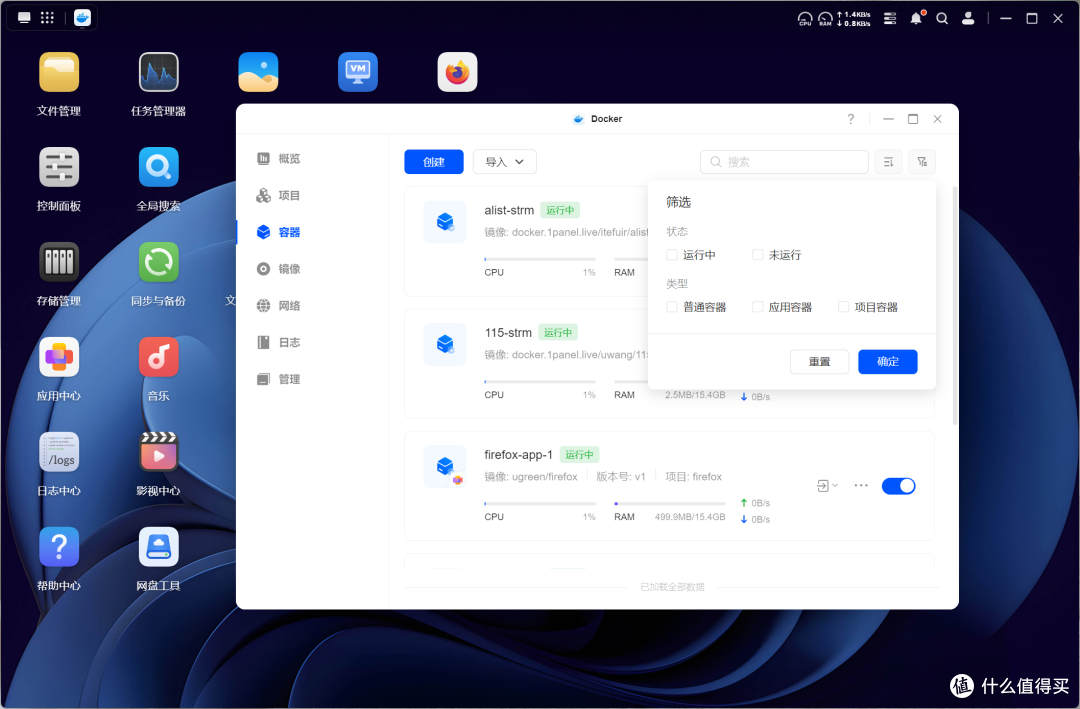Screen dimensions: 1080x709
Task: Click the 项目: firefox label
Action: click(x=694, y=477)
